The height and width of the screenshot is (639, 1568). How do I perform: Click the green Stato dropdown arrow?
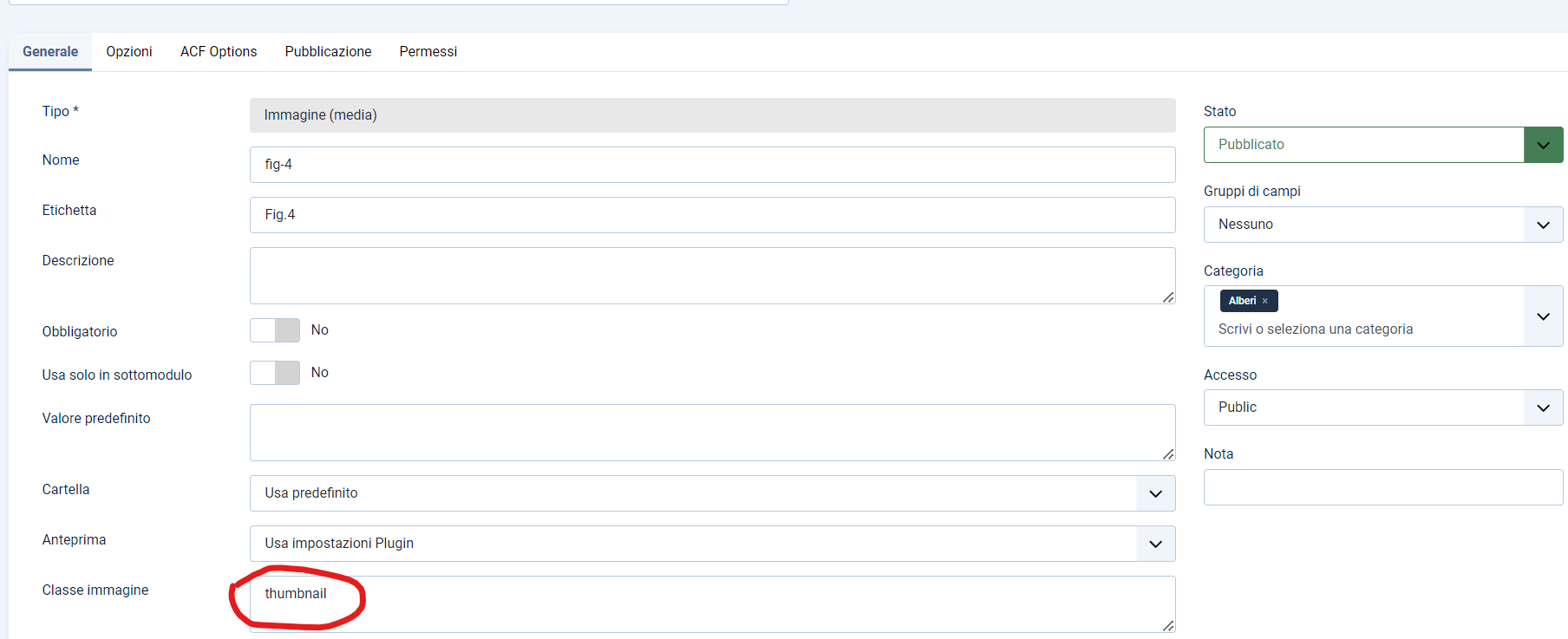pos(1543,145)
